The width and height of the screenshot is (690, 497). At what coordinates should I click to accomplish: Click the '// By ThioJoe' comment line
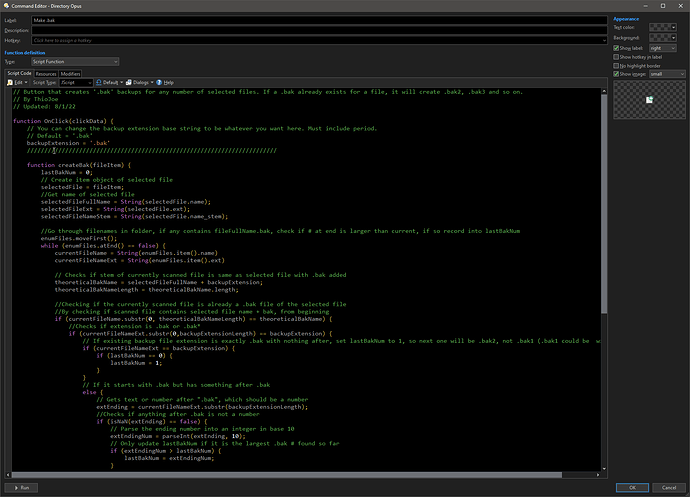coord(35,99)
